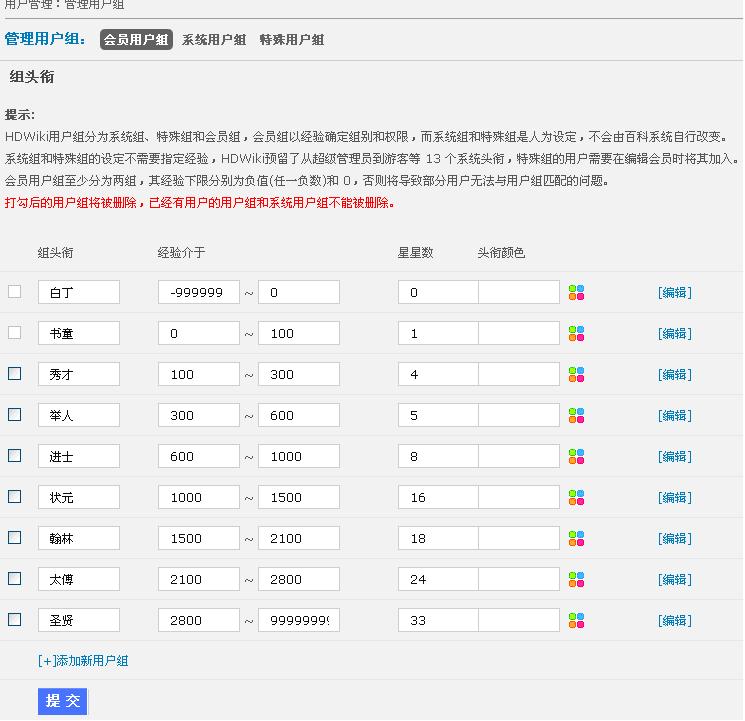Click the group title field containing 太傅

(x=79, y=579)
